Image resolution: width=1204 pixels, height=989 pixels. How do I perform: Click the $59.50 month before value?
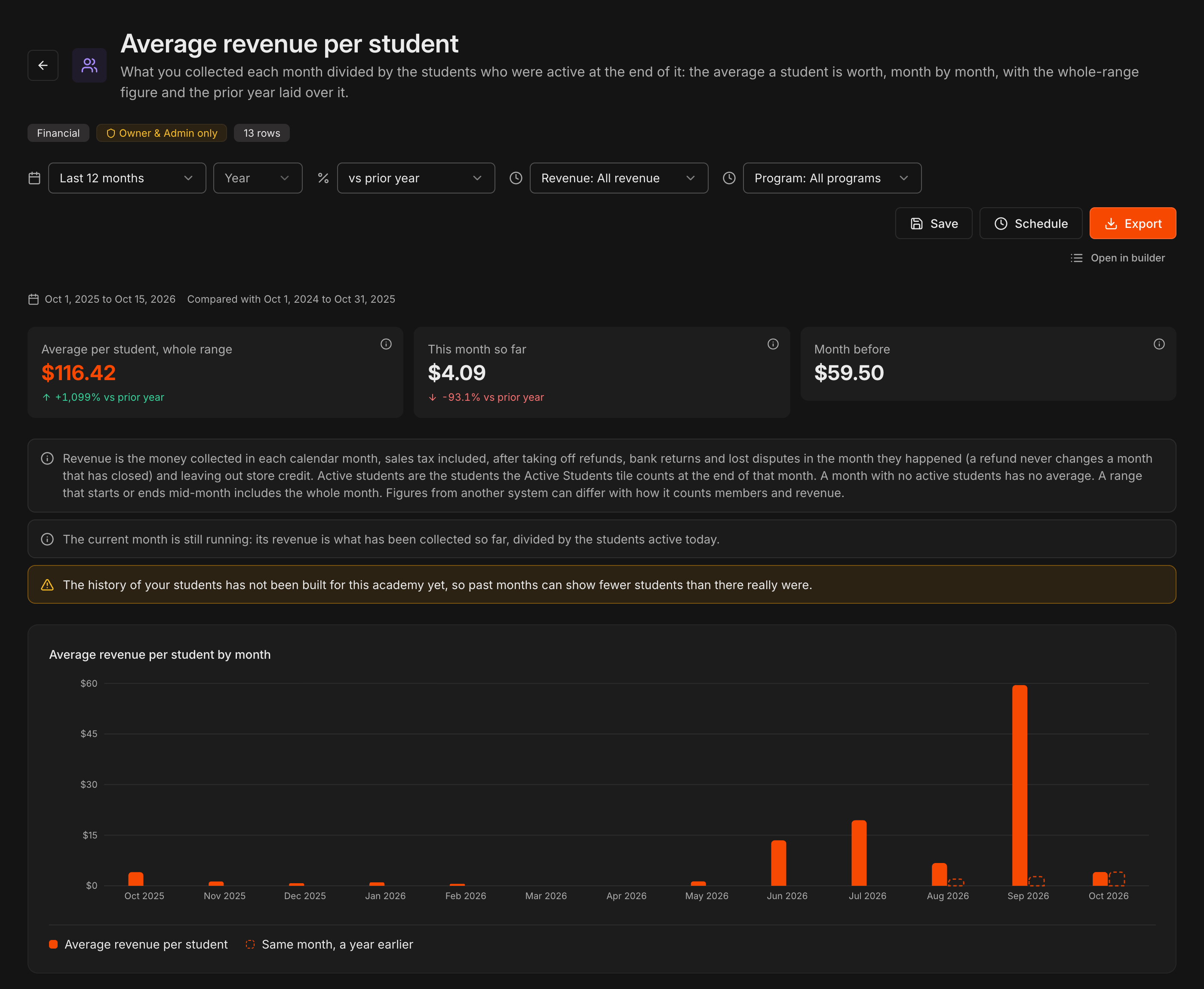(849, 372)
